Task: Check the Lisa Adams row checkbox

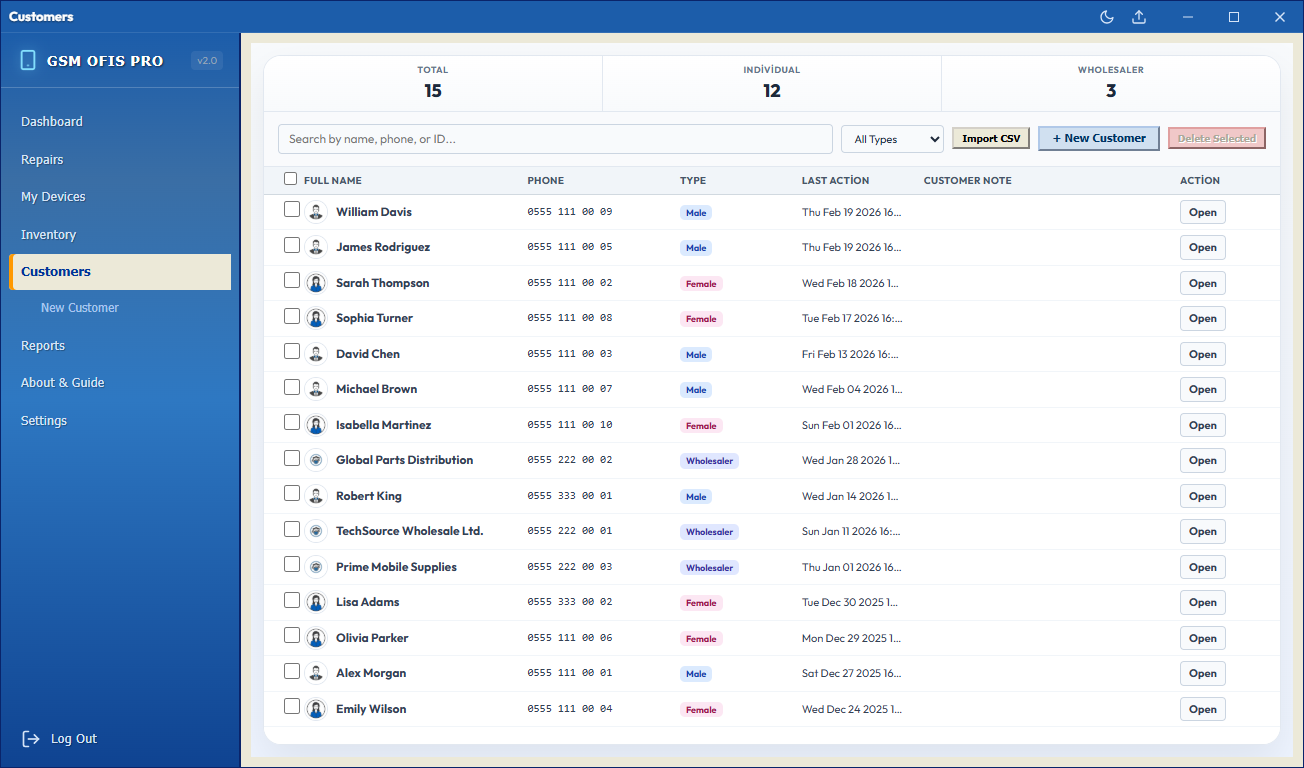Action: click(x=292, y=600)
